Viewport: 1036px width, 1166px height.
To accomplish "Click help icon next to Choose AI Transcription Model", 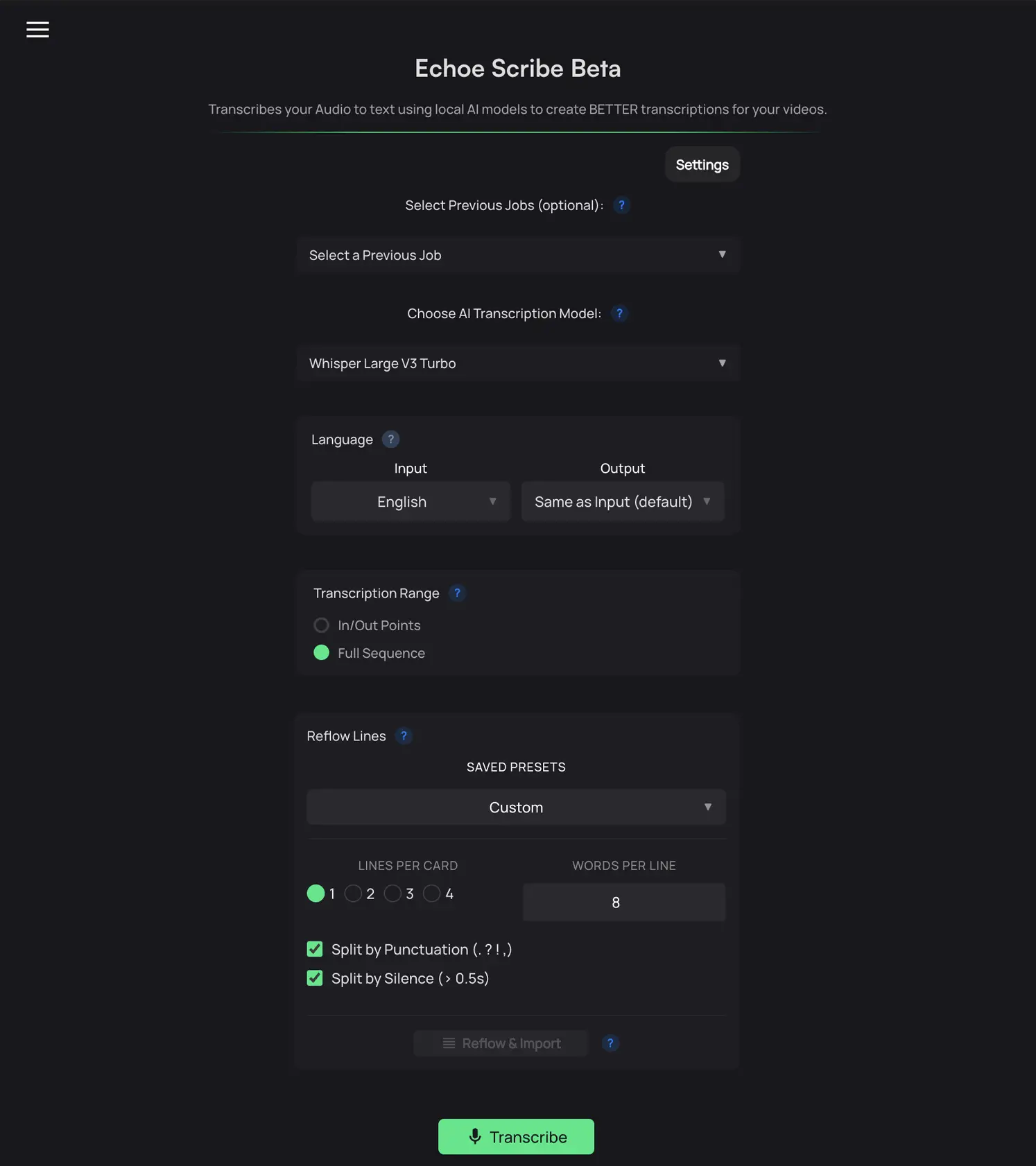I will [619, 313].
